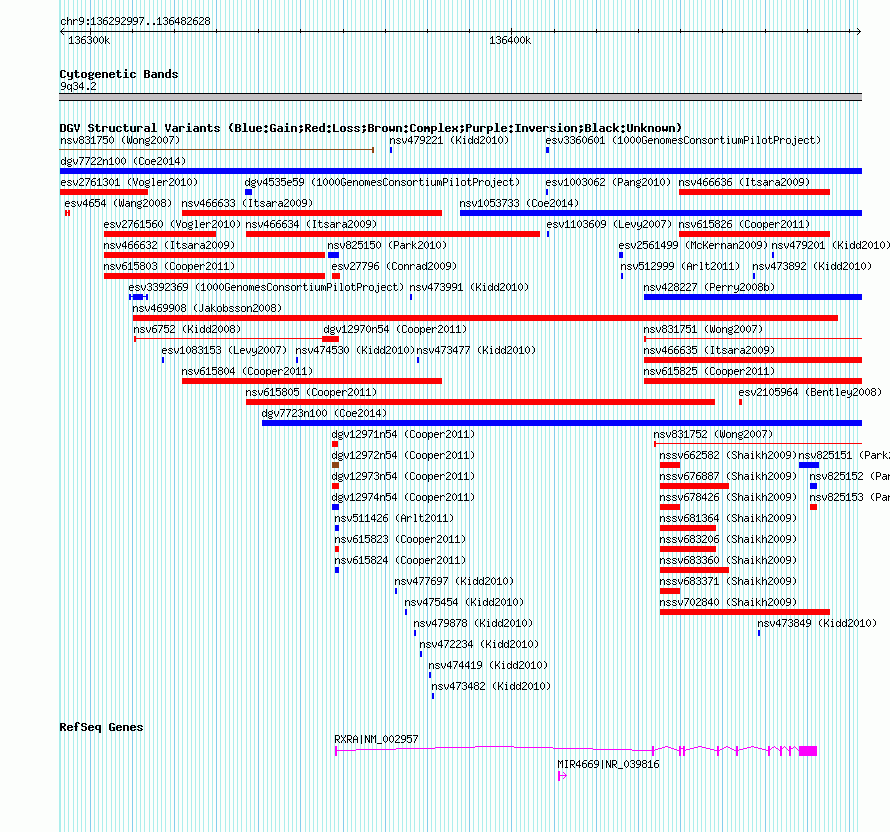The image size is (890, 832).
Task: Click the nsv831750 (Wong2007) variant label
Action: pyautogui.click(x=120, y=140)
